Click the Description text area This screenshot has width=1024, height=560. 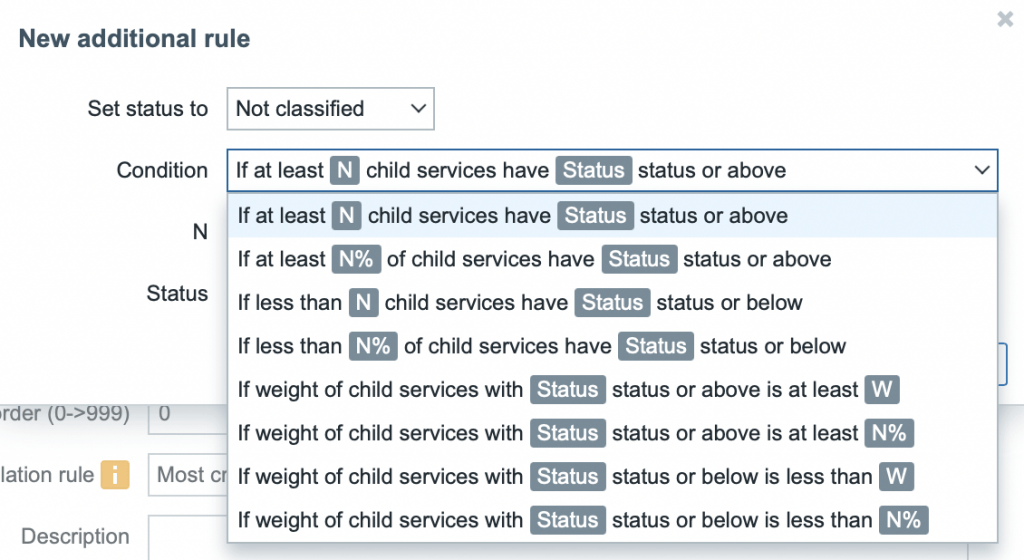188,537
